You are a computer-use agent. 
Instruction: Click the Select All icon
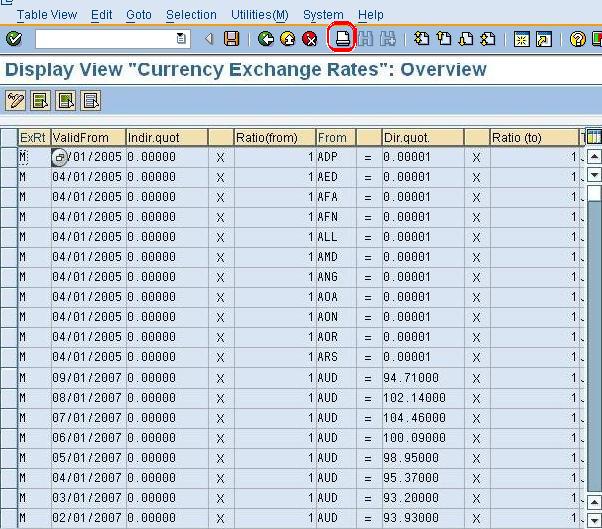[x=40, y=101]
